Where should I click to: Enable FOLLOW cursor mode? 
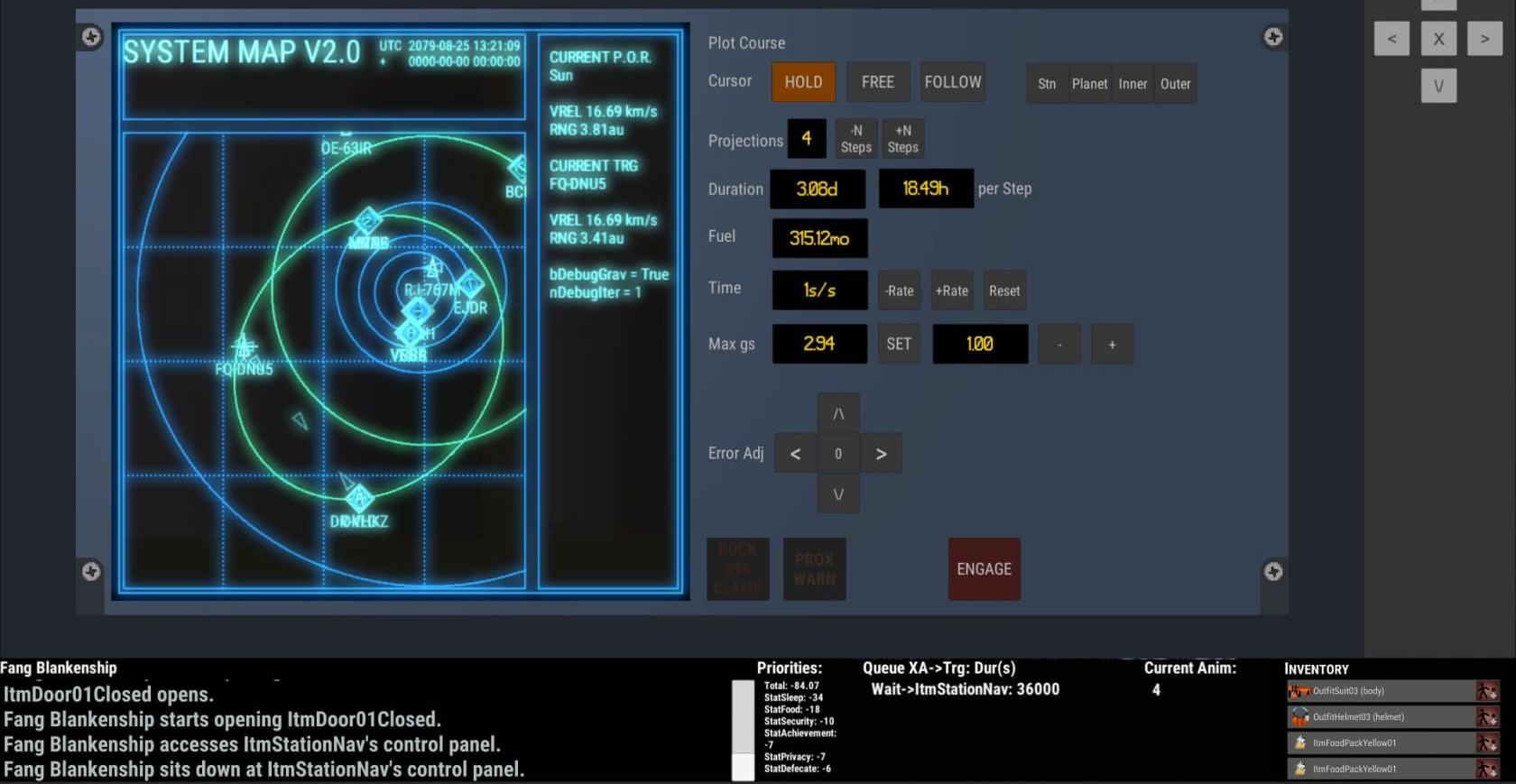[952, 82]
